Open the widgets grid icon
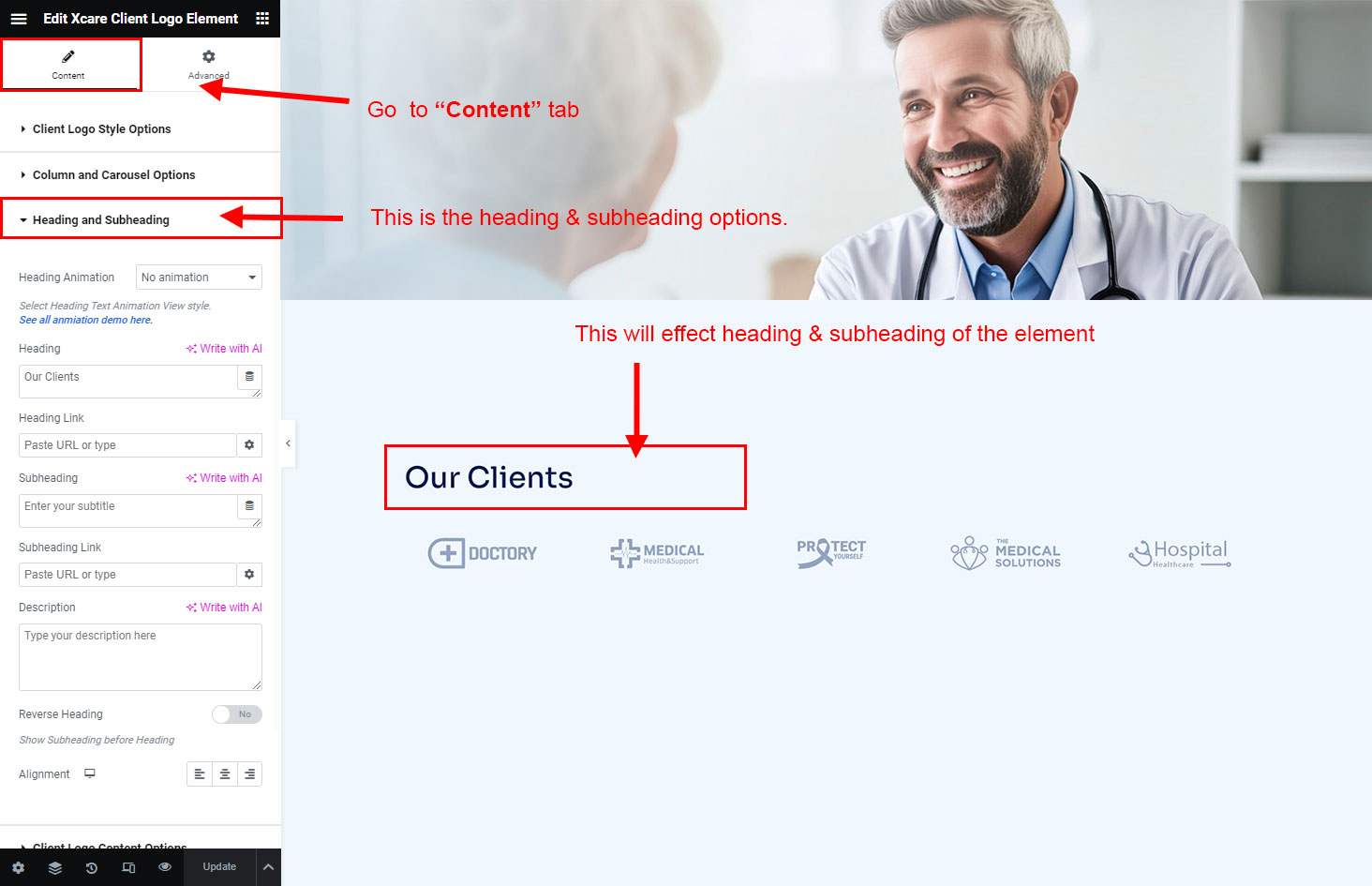The height and width of the screenshot is (886, 1372). point(262,19)
